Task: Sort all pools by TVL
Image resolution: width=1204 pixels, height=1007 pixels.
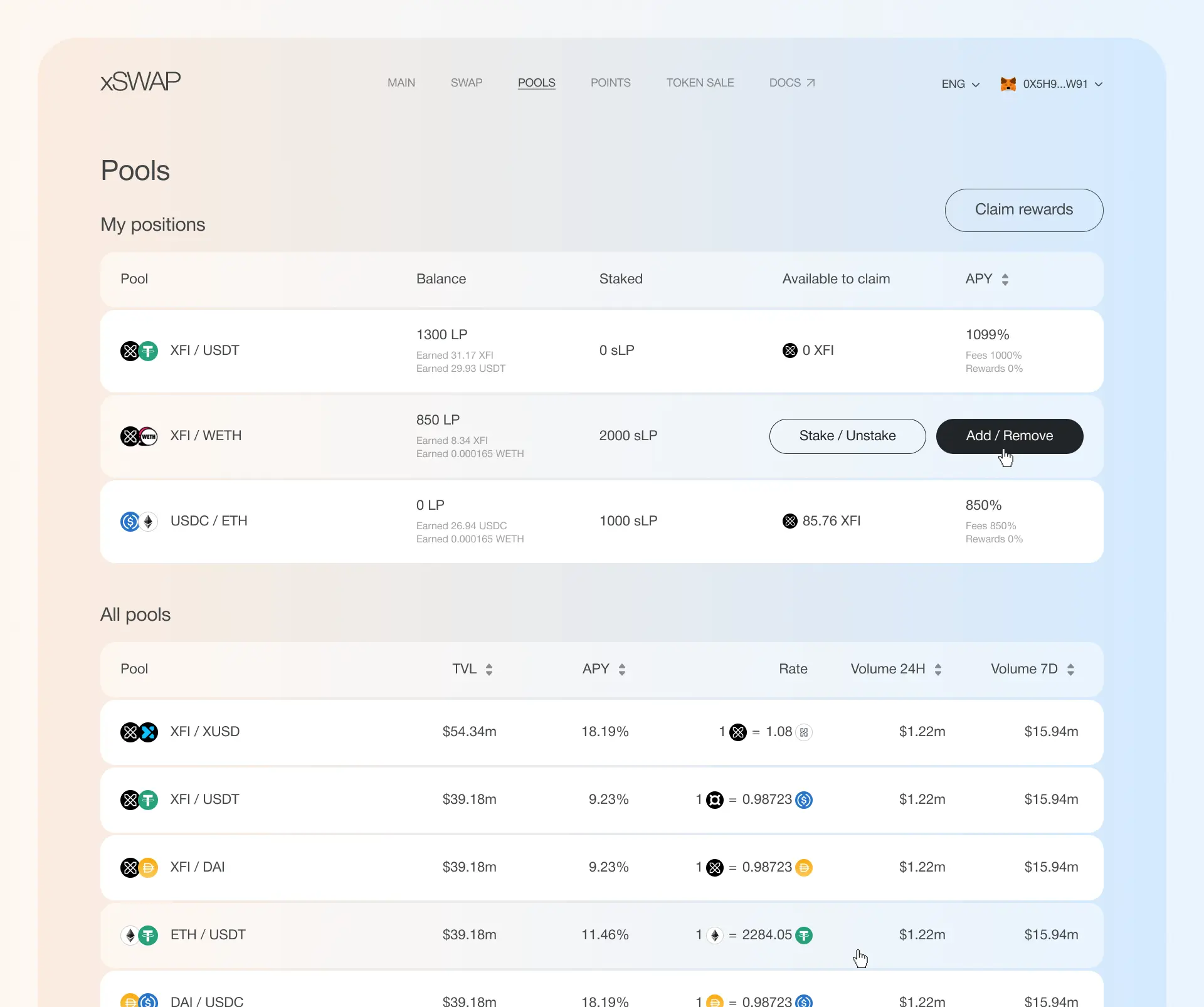Action: pyautogui.click(x=490, y=668)
